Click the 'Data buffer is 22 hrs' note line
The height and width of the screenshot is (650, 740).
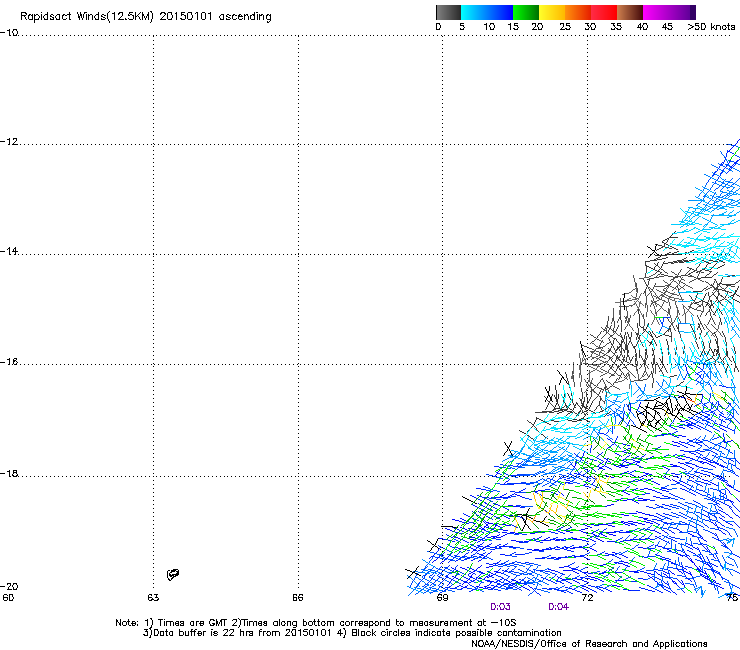[352, 633]
